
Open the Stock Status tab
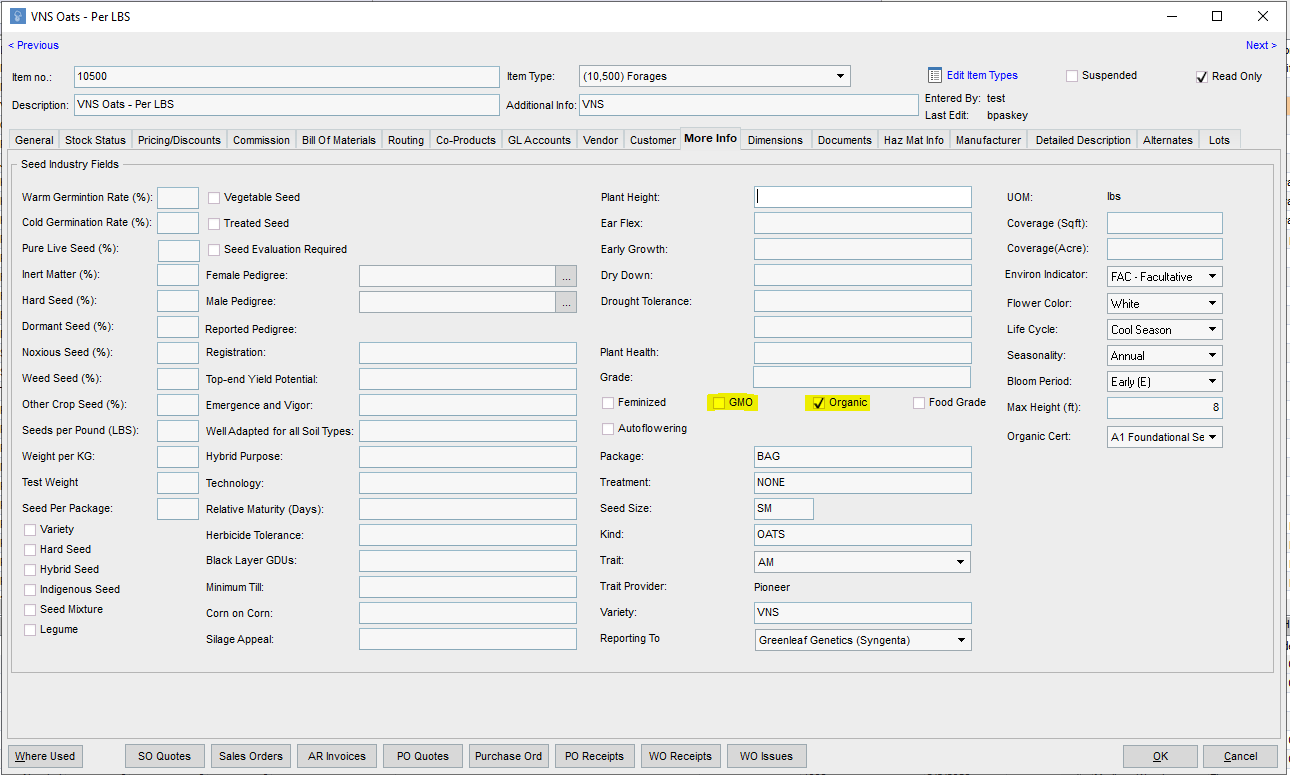[x=96, y=140]
